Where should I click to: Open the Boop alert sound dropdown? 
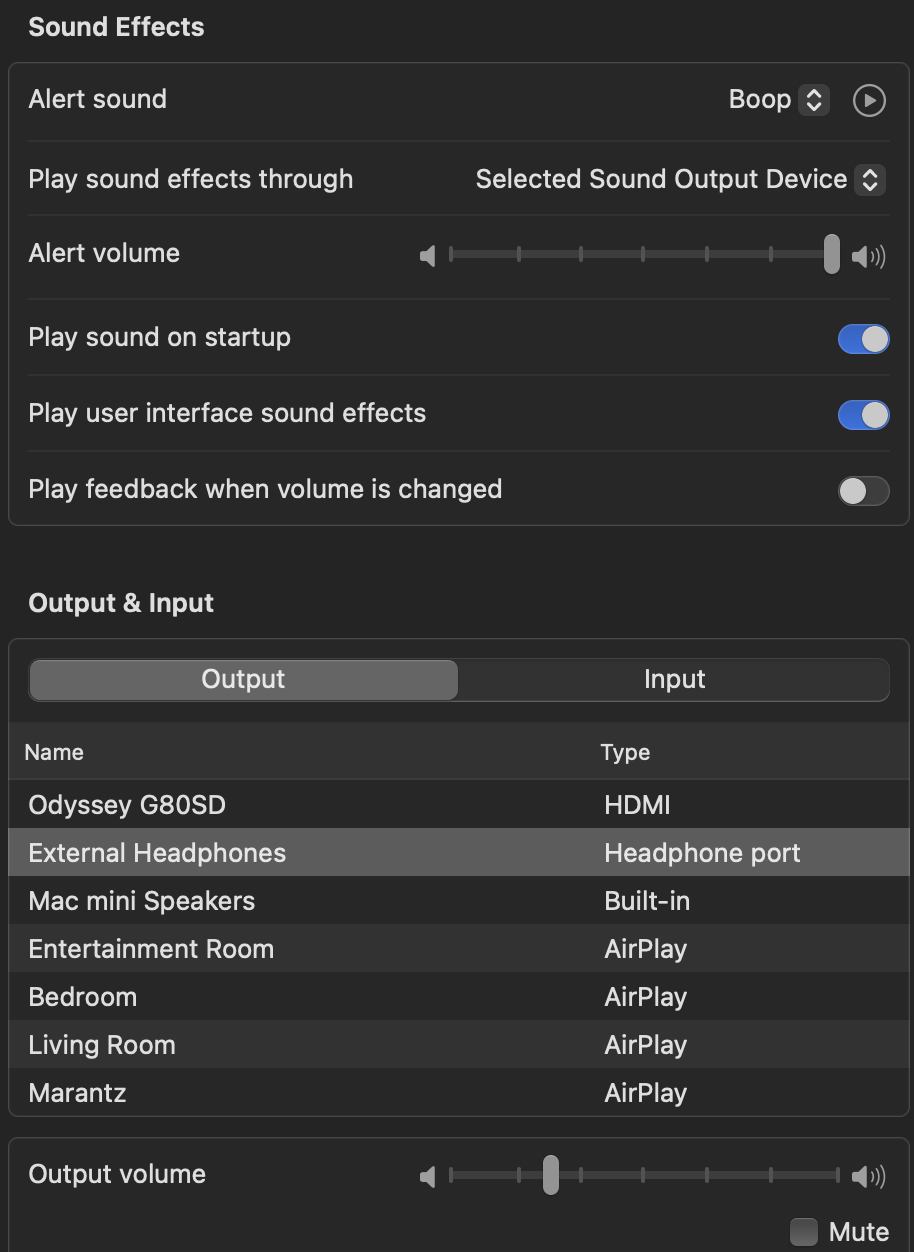tap(778, 100)
